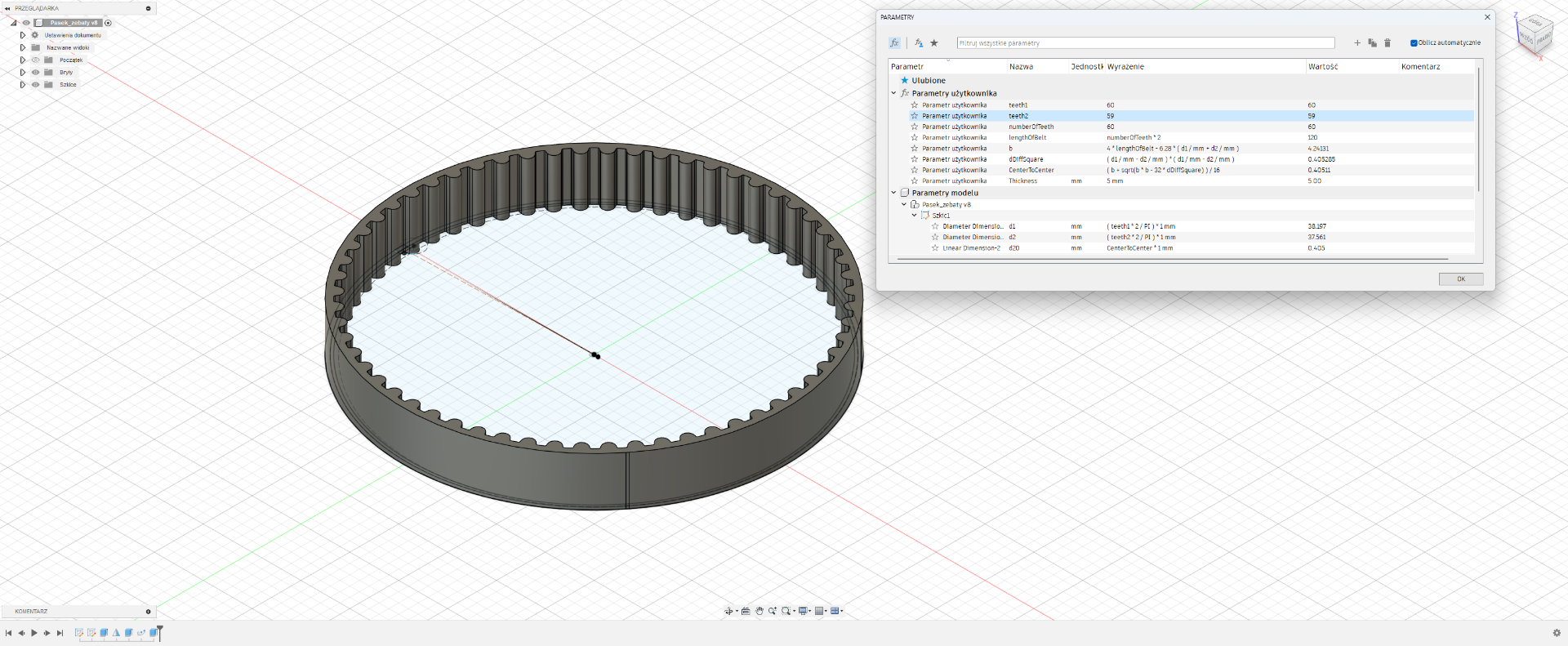The height and width of the screenshot is (646, 1568).
Task: Expand Nazwane widoki in browser
Action: (23, 47)
